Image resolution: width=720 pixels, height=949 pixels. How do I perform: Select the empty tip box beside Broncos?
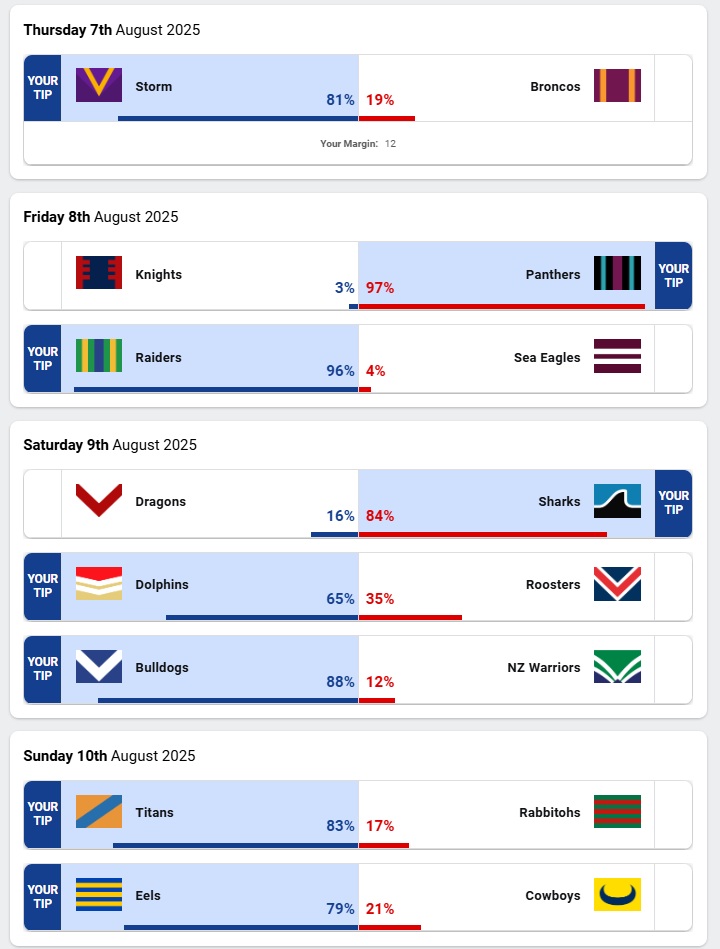point(672,88)
